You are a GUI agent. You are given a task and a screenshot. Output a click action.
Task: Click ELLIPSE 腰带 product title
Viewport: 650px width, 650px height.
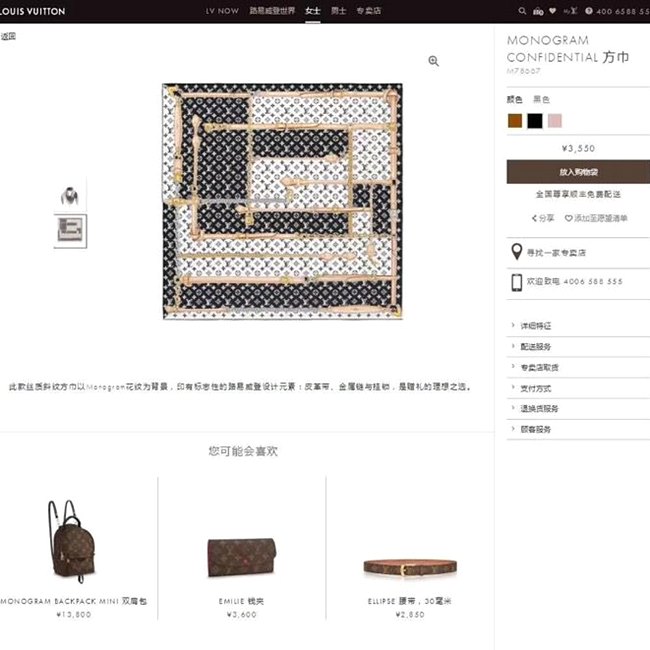(x=410, y=601)
